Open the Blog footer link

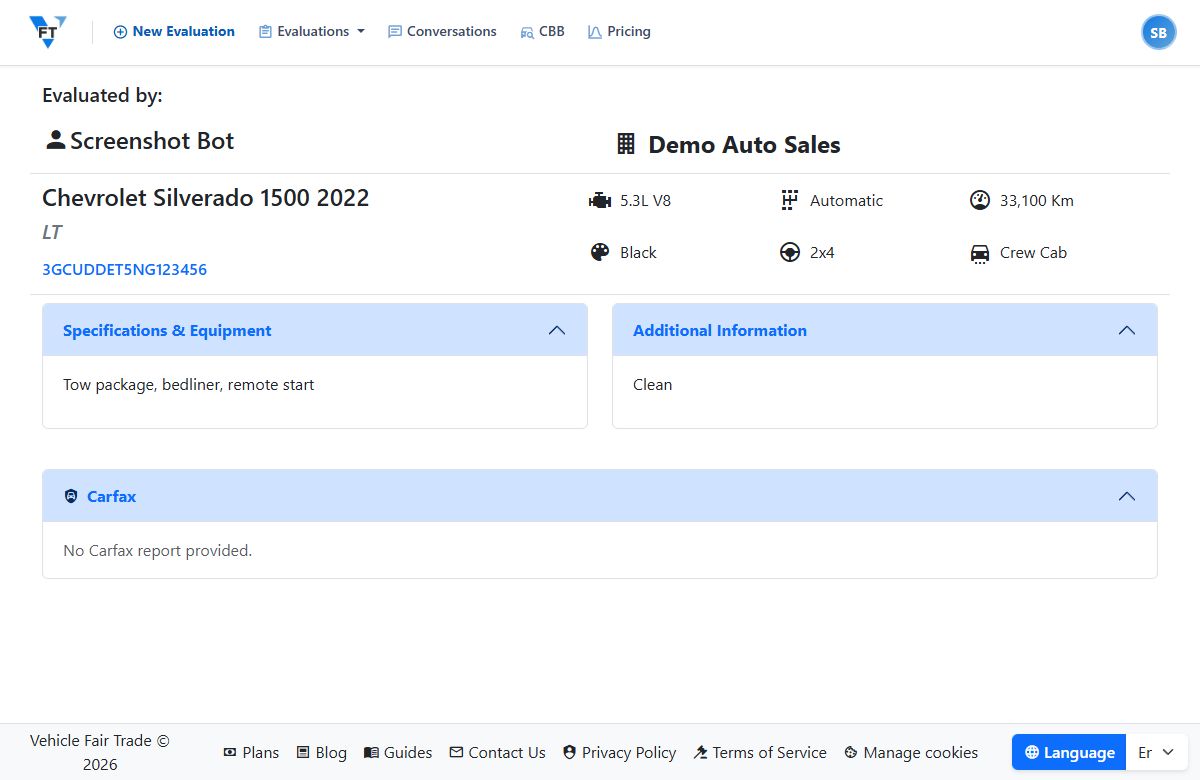point(321,752)
